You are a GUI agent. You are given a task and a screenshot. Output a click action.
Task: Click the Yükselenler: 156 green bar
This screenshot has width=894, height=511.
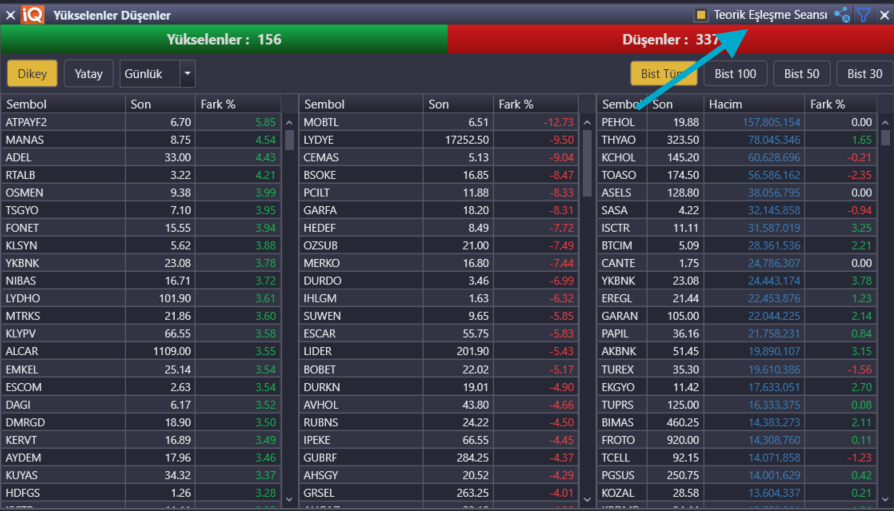[224, 39]
